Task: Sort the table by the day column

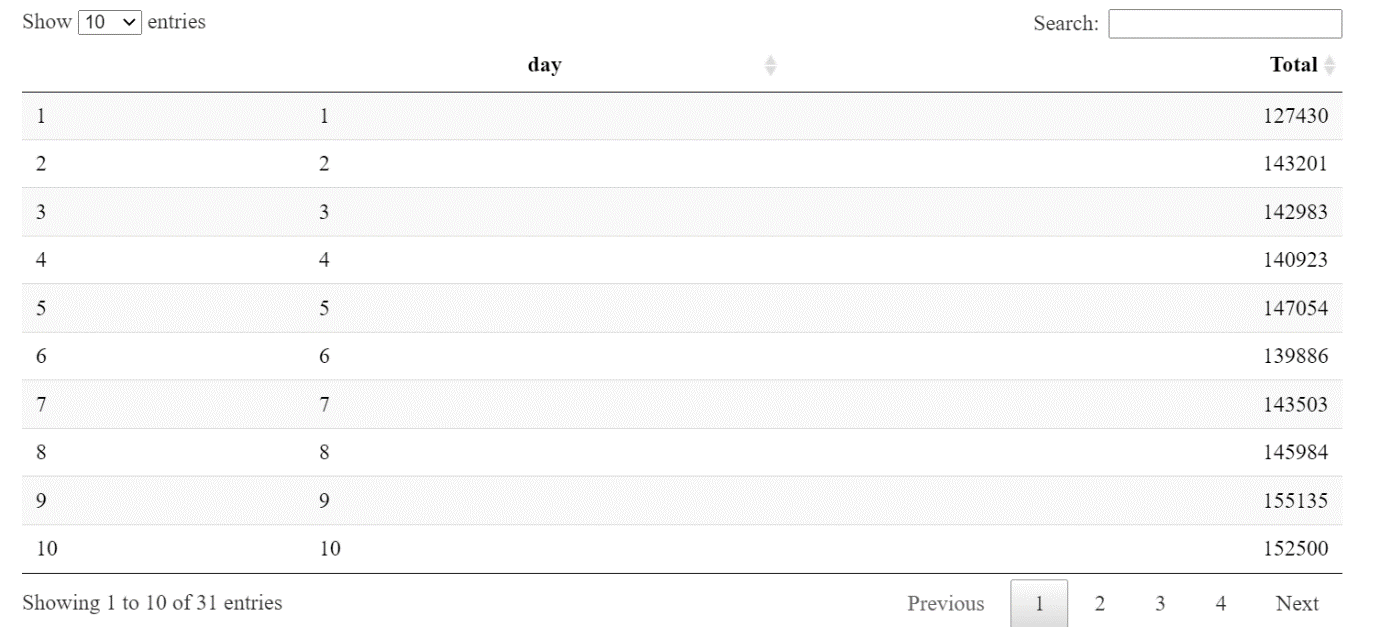Action: pyautogui.click(x=544, y=64)
